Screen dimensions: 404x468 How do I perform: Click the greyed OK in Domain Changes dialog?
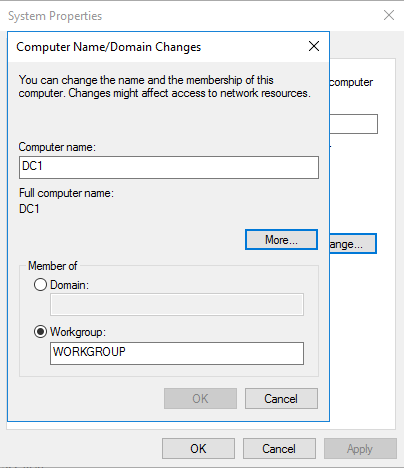click(200, 398)
